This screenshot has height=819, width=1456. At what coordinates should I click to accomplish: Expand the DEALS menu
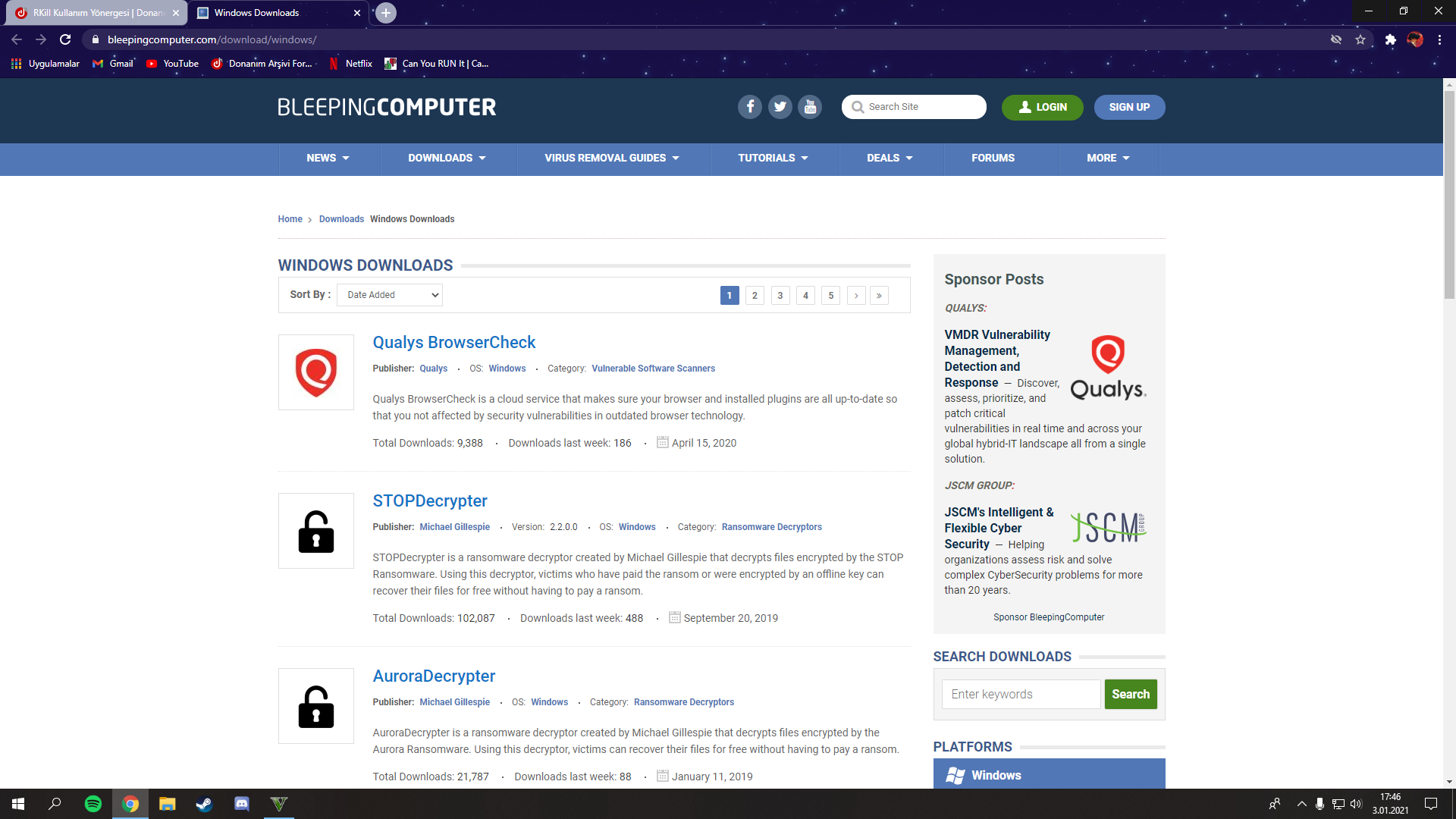pyautogui.click(x=890, y=158)
